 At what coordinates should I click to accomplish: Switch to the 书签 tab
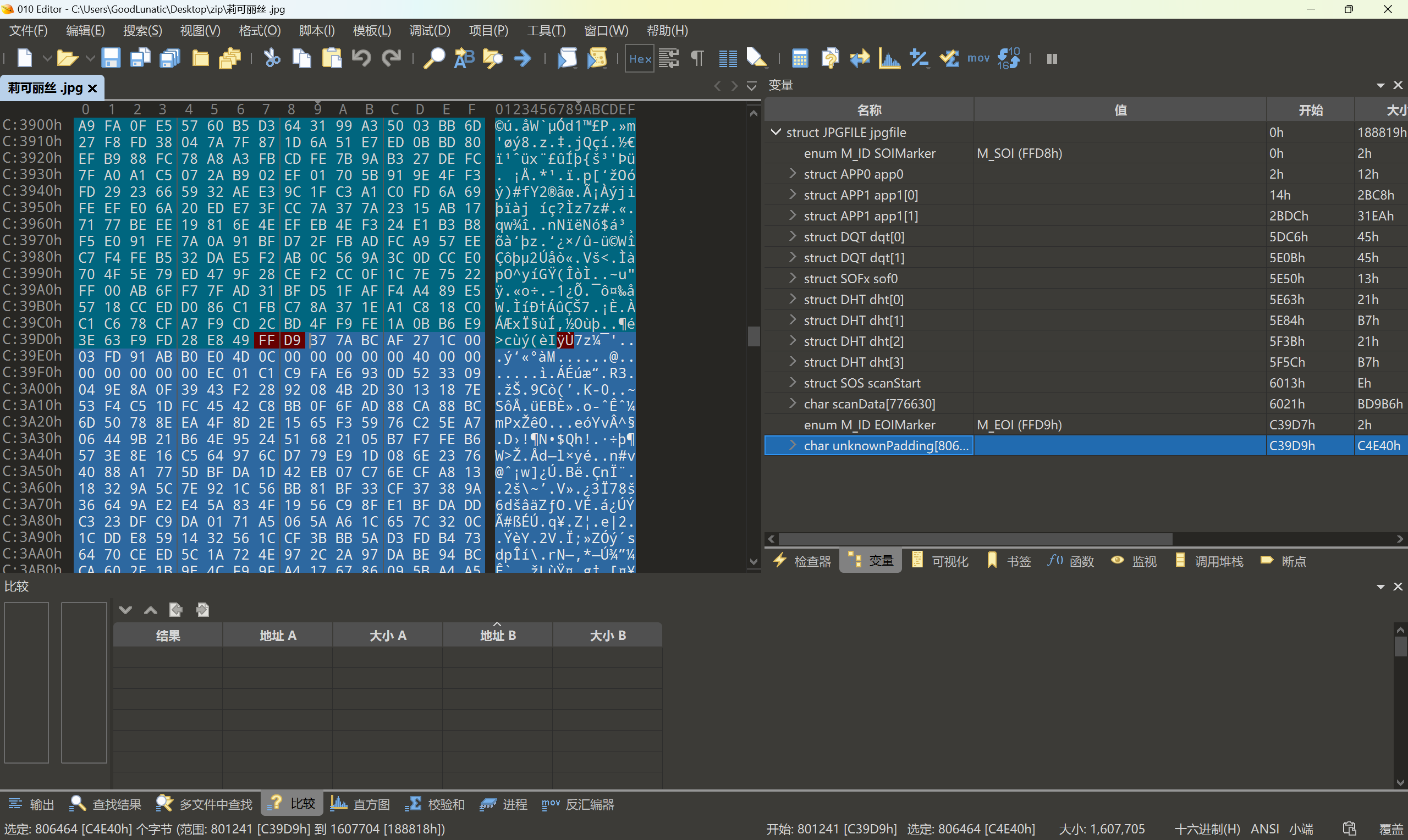click(1009, 561)
